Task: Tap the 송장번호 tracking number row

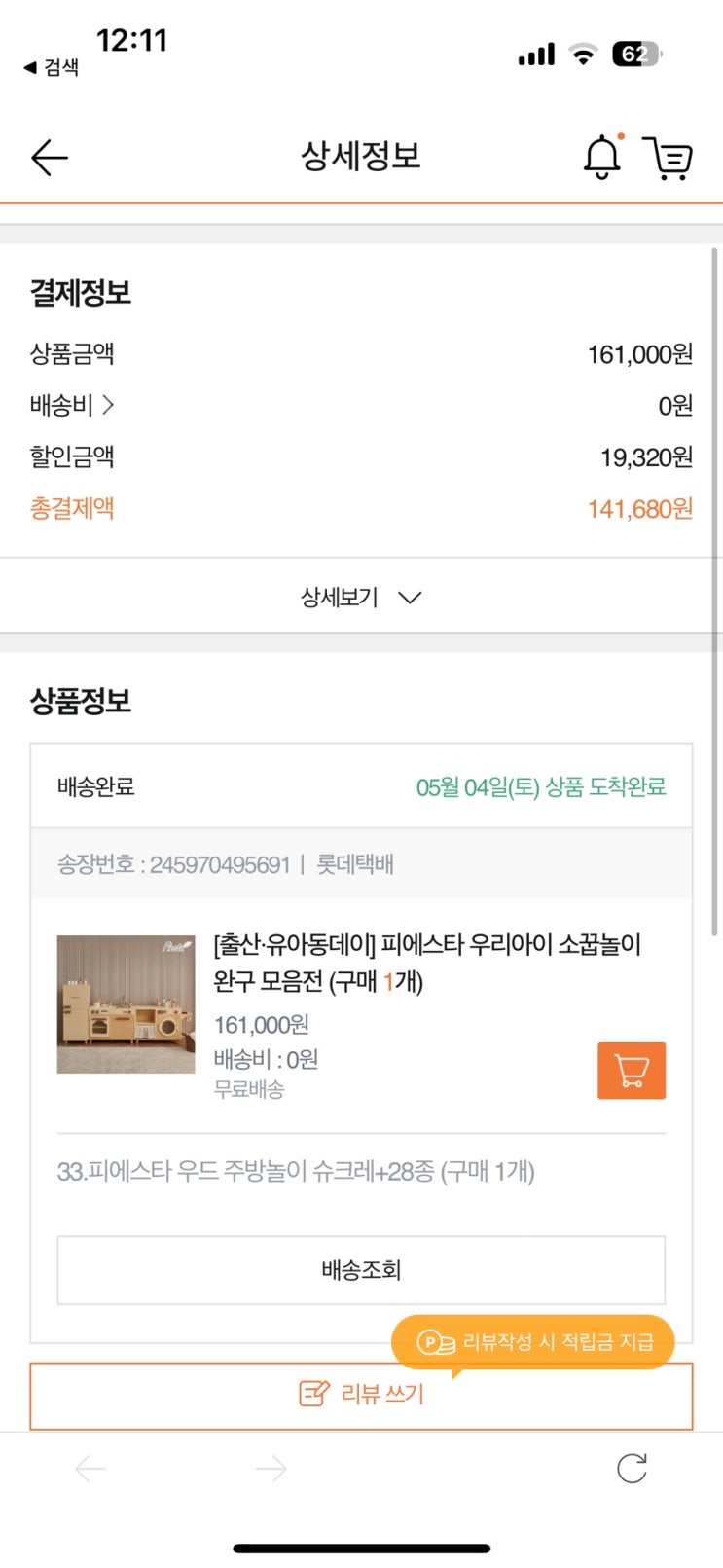Action: coord(226,864)
